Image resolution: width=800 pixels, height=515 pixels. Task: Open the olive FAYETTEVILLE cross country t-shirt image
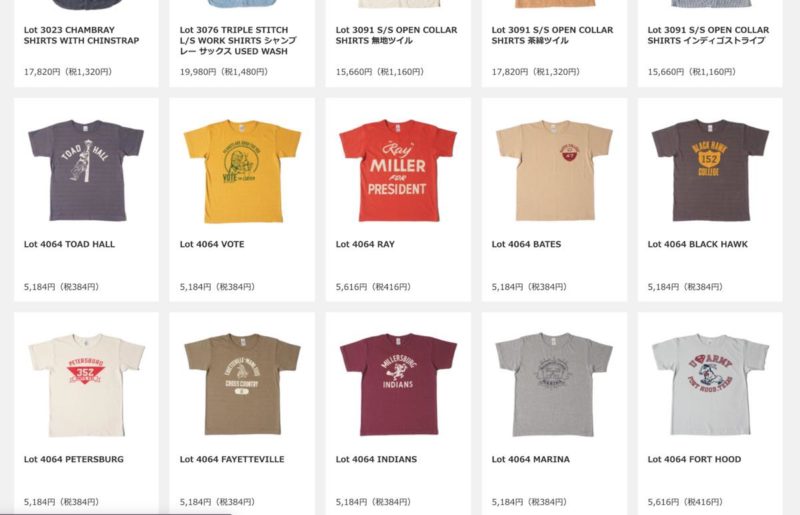pyautogui.click(x=242, y=384)
